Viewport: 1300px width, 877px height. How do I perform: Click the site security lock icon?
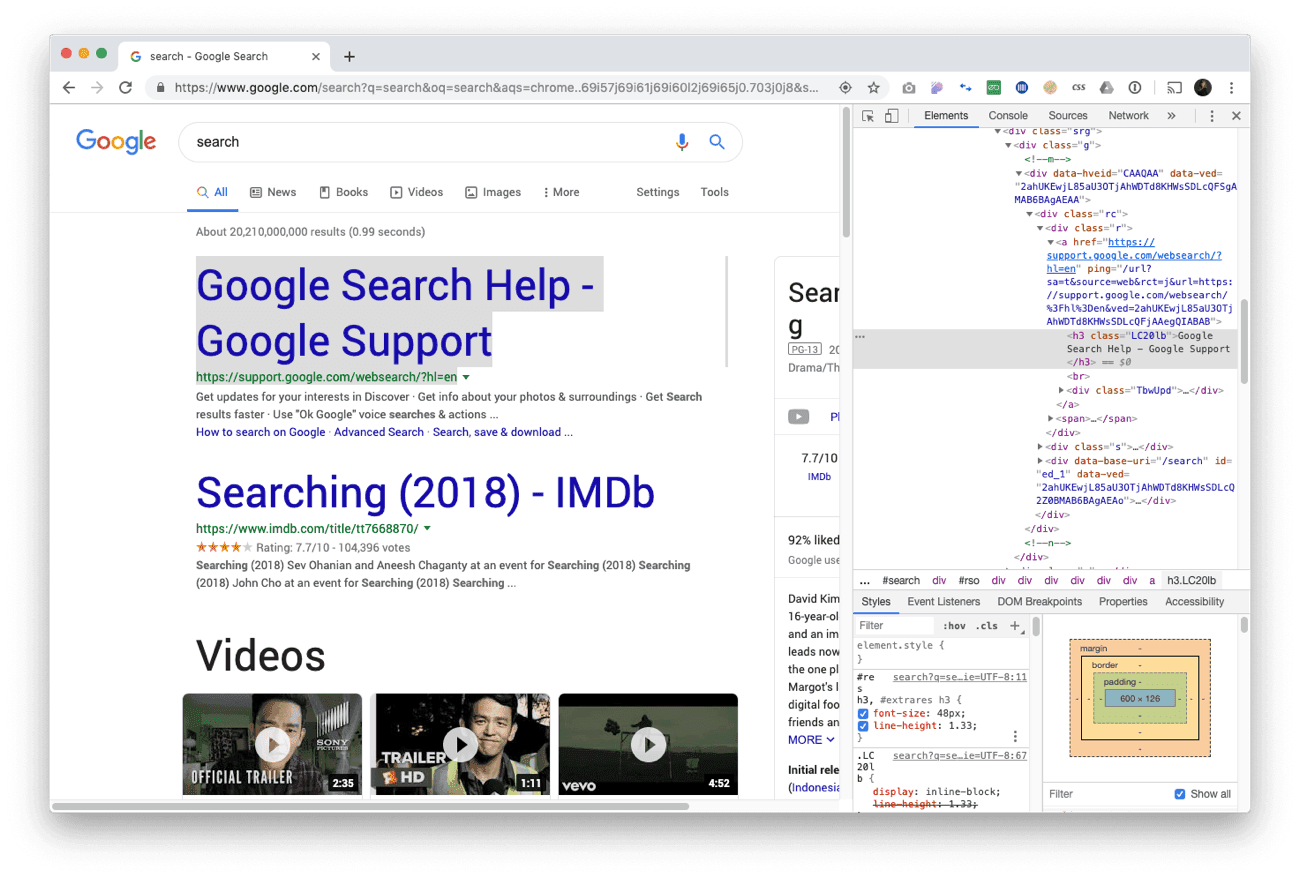pyautogui.click(x=160, y=88)
